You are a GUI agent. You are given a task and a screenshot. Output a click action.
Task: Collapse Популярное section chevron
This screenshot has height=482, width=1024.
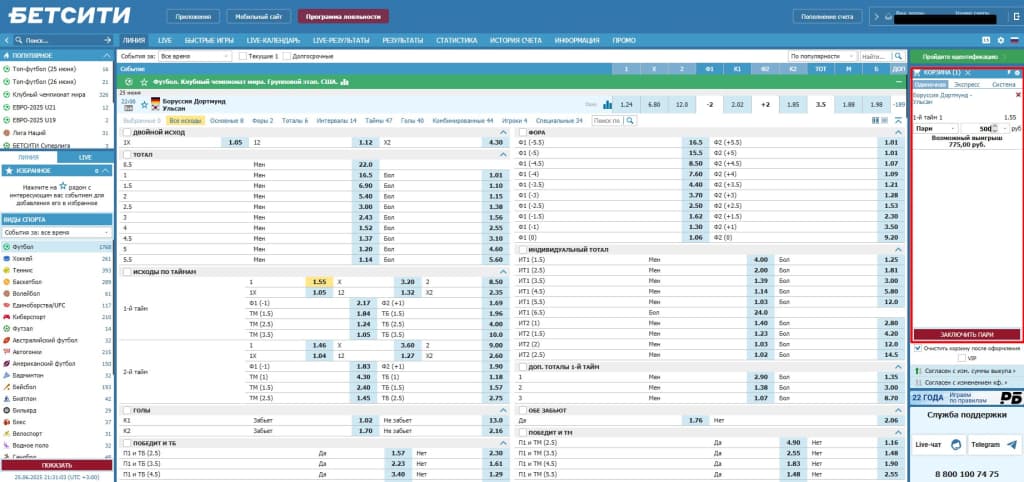click(106, 56)
